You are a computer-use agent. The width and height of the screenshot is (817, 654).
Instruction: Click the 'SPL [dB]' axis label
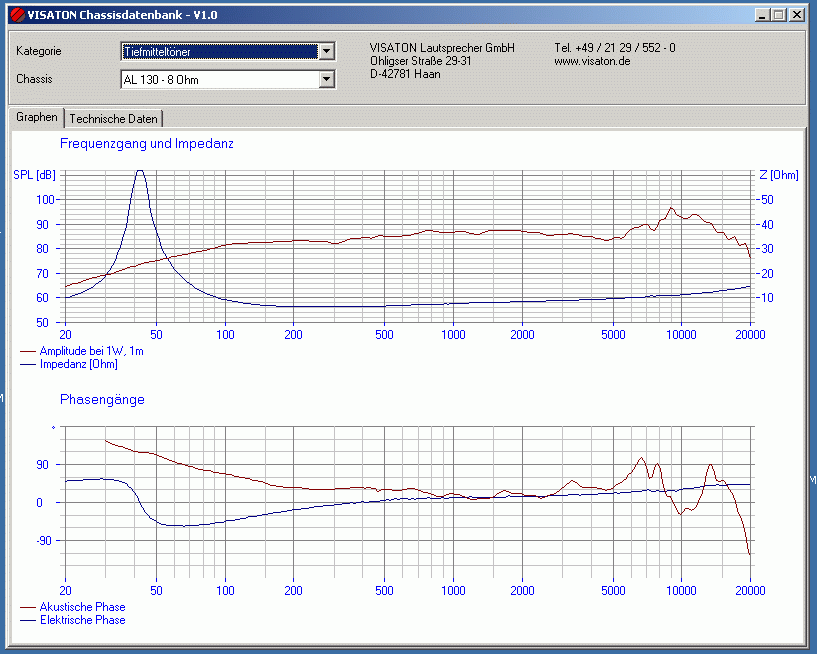click(x=34, y=175)
